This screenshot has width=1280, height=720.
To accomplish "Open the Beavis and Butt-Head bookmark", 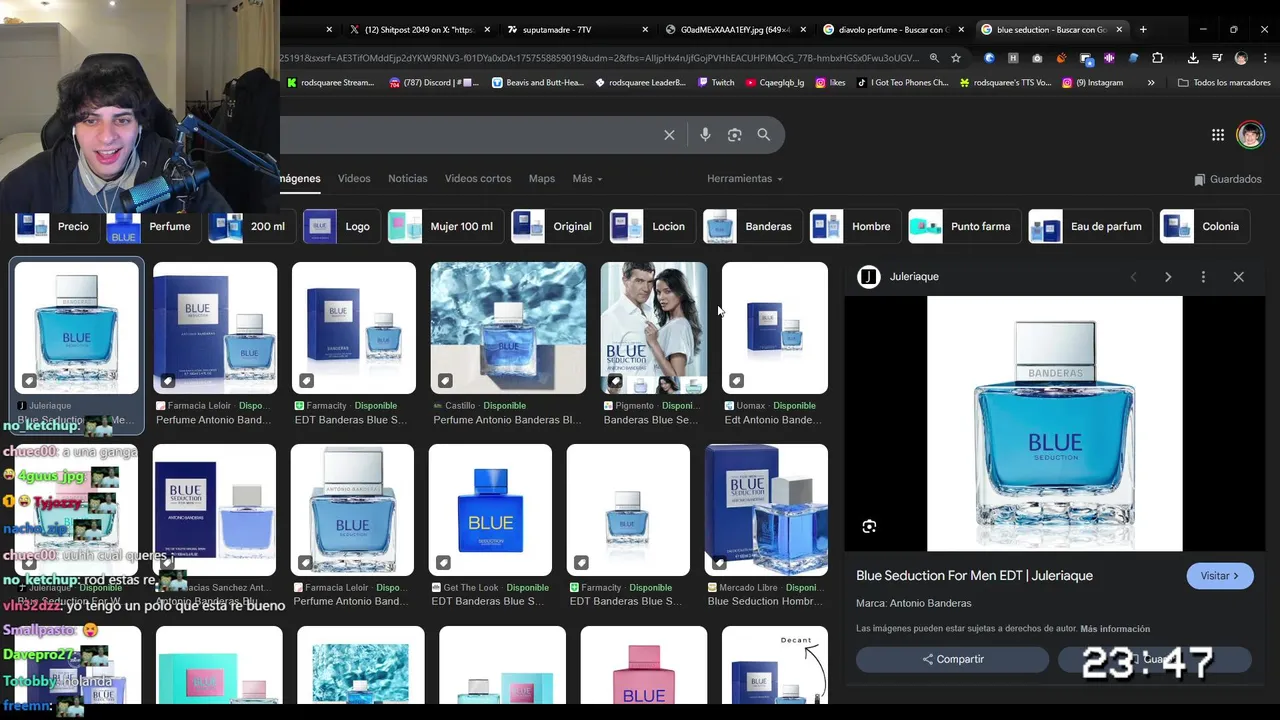I will tap(537, 83).
